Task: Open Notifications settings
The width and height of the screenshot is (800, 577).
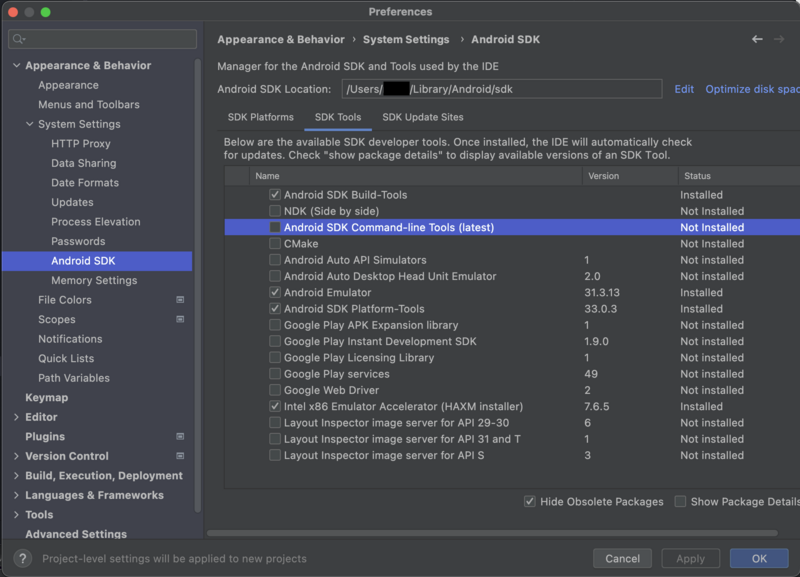Action: (70, 339)
